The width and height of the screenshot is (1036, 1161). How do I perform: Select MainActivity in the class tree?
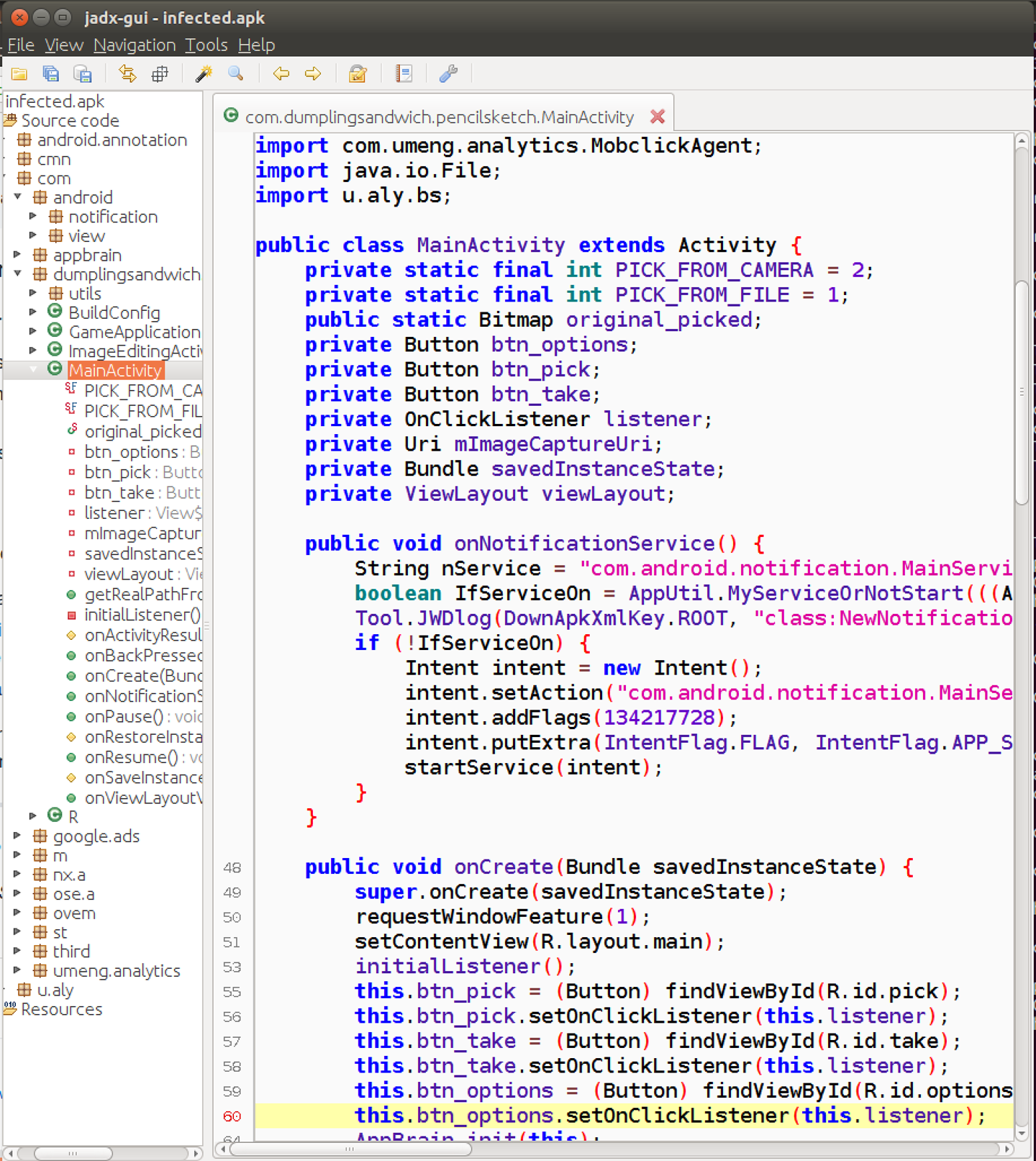pos(115,370)
